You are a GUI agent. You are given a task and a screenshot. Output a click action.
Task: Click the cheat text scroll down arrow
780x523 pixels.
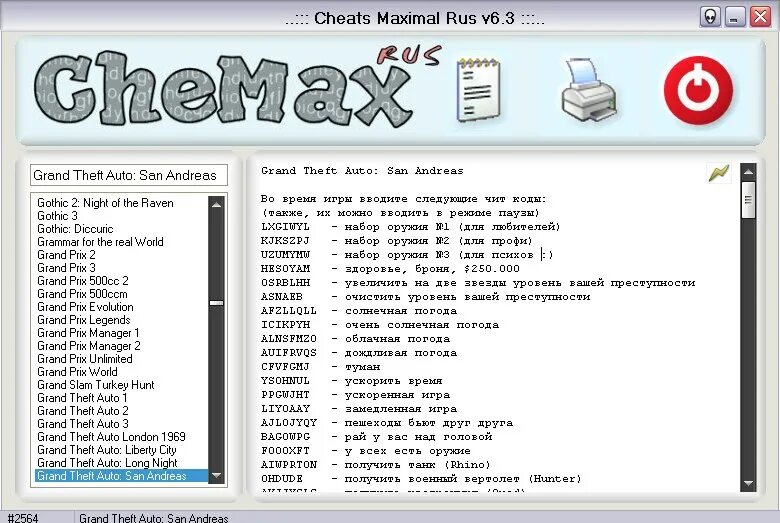(x=748, y=483)
